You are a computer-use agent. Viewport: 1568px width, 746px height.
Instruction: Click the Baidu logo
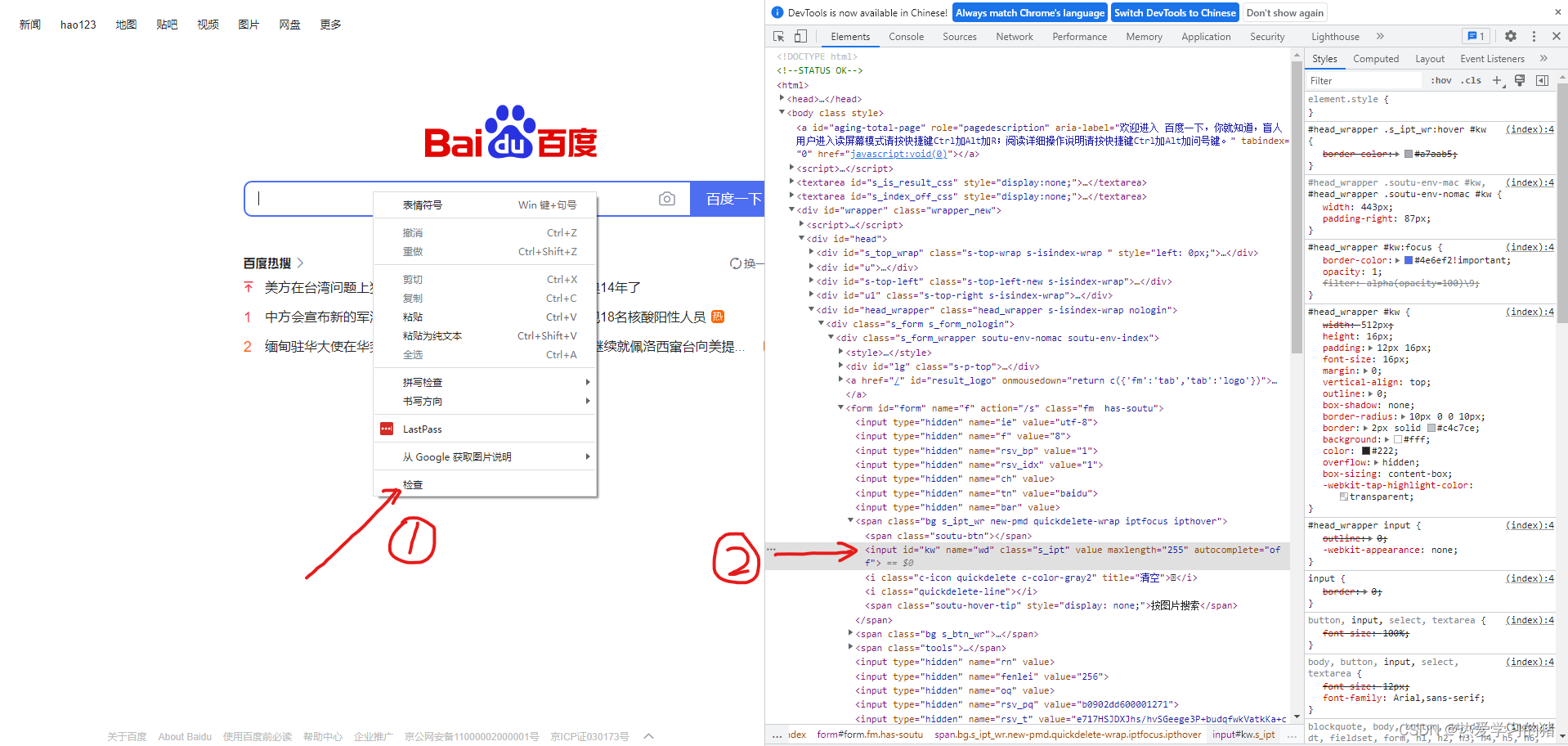coord(511,132)
